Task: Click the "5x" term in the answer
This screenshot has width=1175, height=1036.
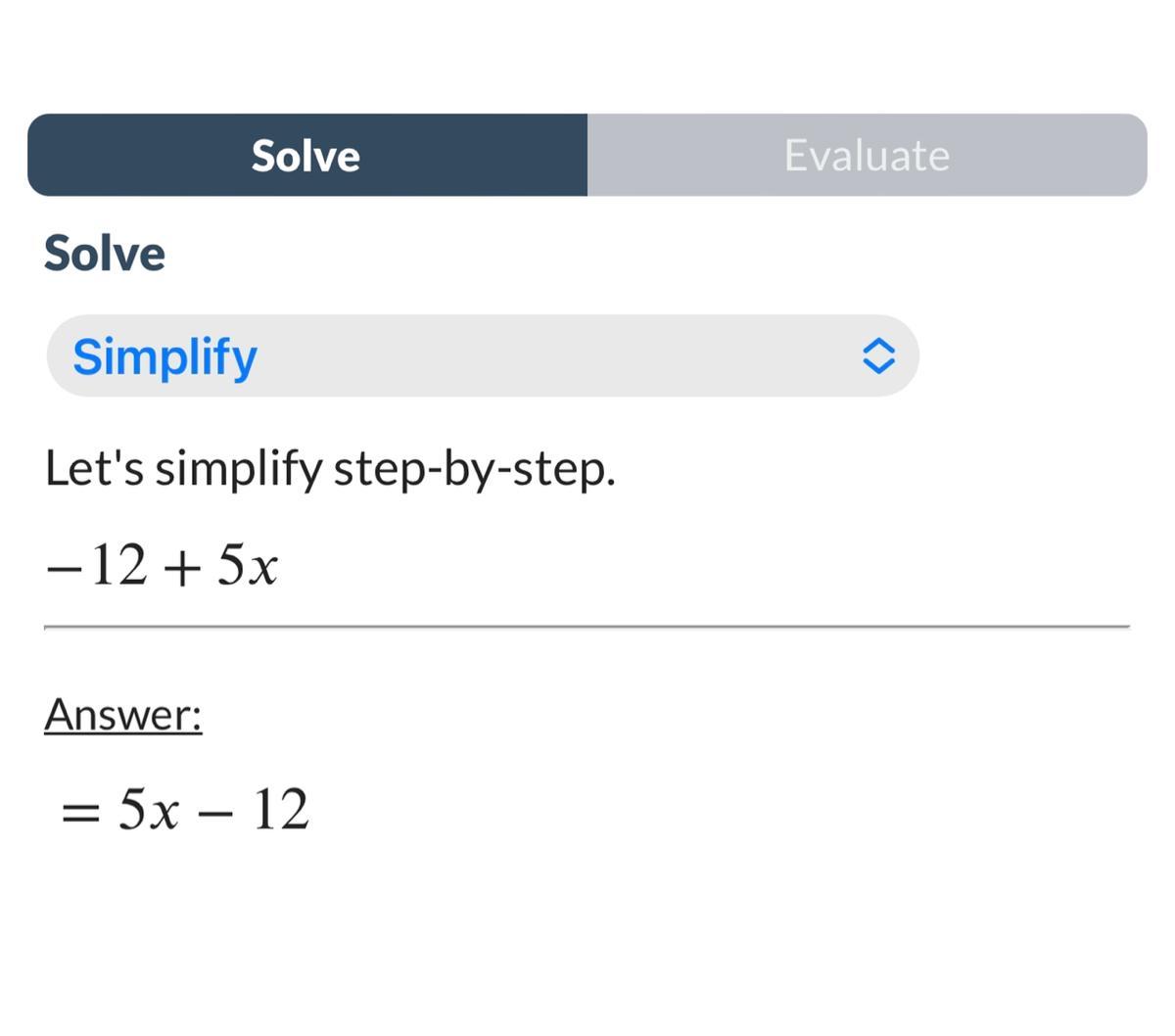Action: (x=149, y=811)
